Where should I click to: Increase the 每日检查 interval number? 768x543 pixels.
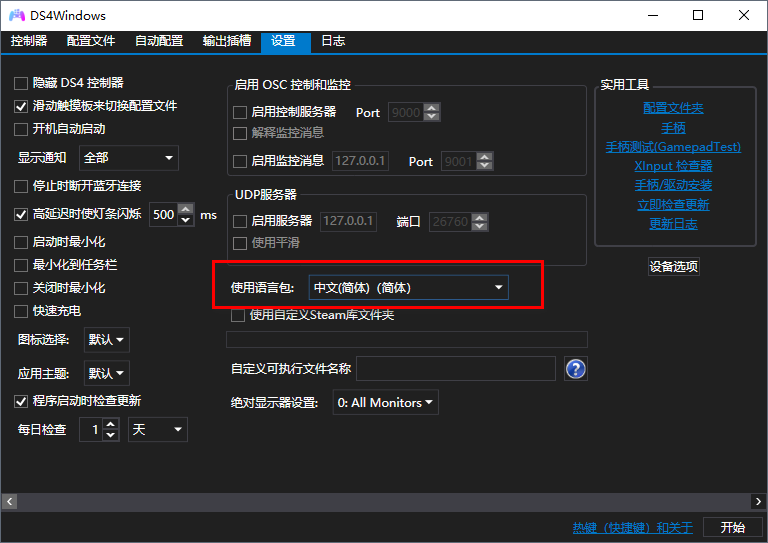pos(111,425)
